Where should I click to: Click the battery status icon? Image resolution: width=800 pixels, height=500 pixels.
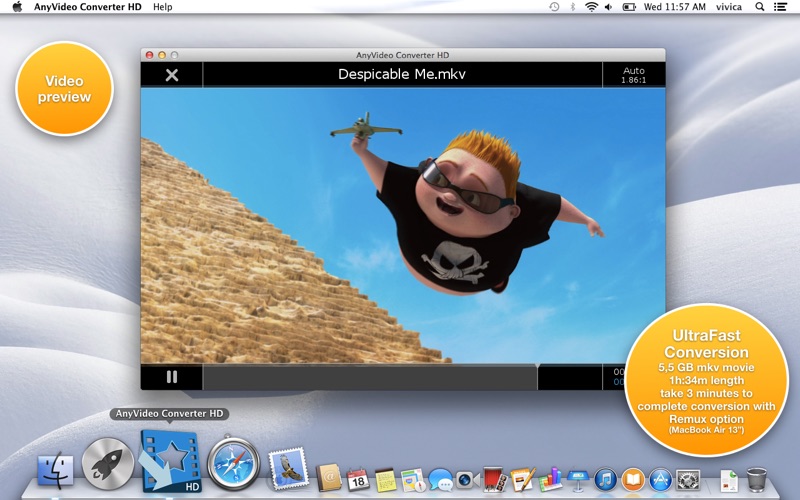(629, 7)
